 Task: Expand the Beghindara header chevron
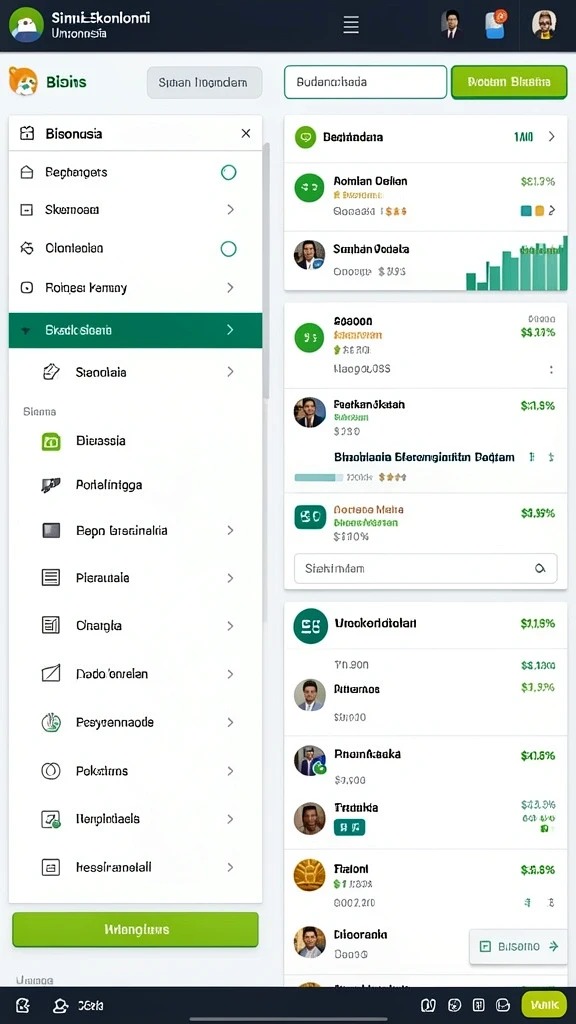[x=551, y=136]
